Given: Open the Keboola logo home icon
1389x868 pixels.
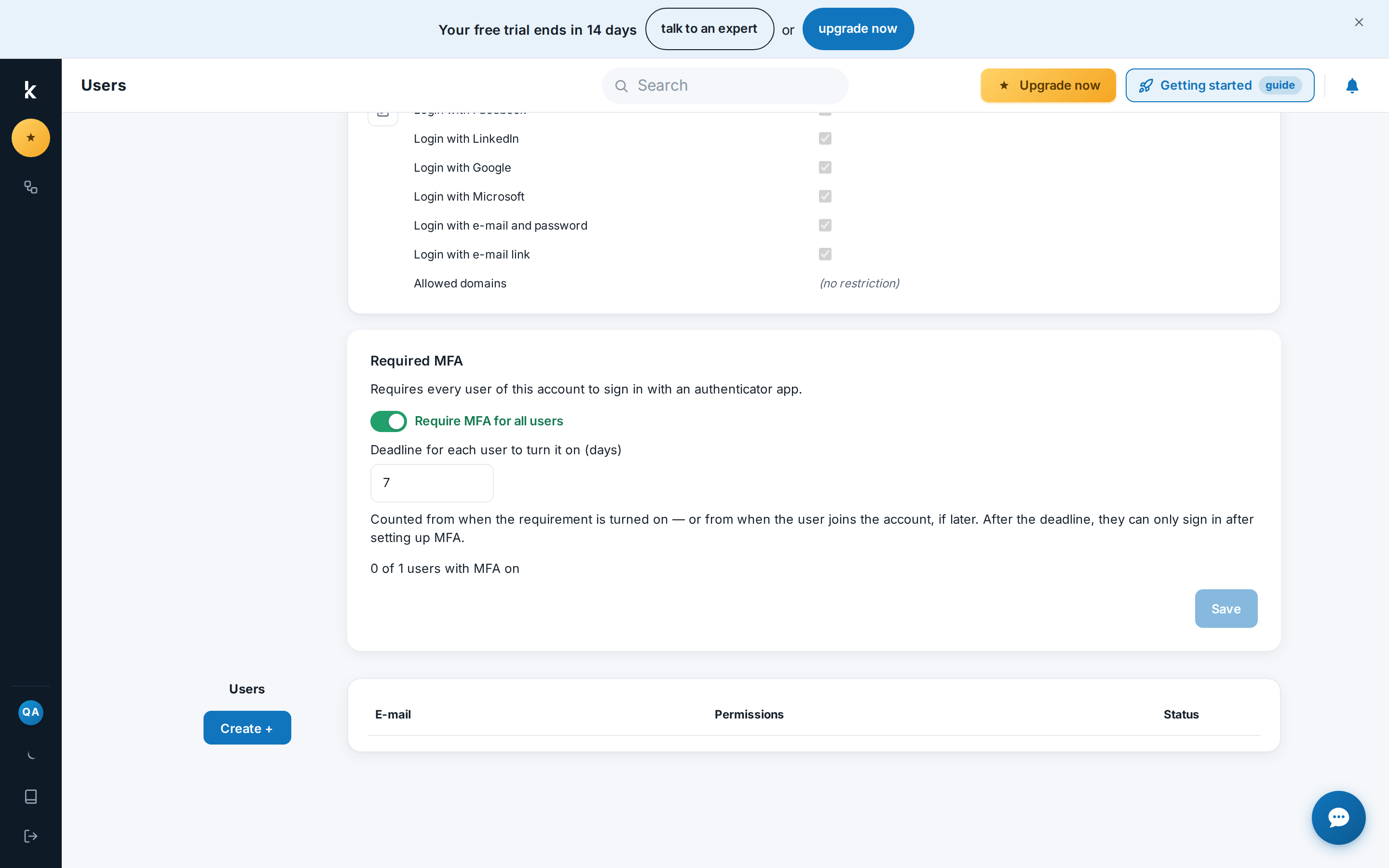Looking at the screenshot, I should (30, 90).
